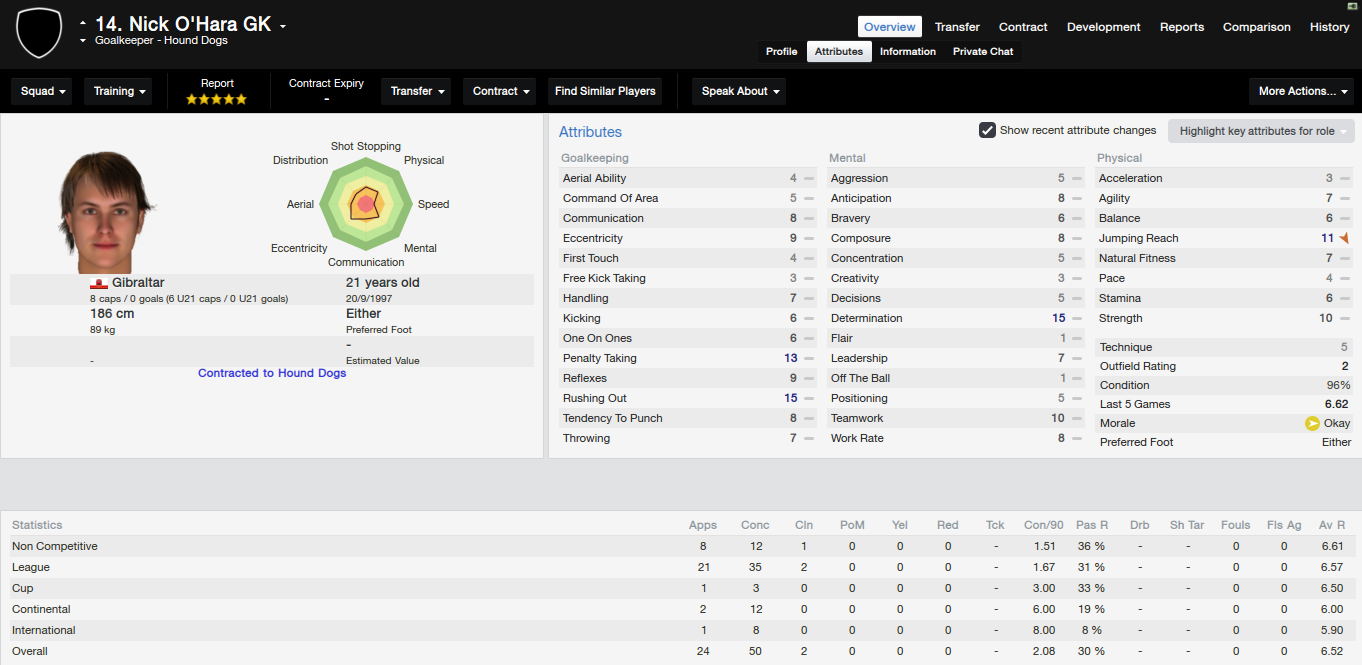Open the Squad dropdown menu
The height and width of the screenshot is (665, 1362).
pos(43,91)
